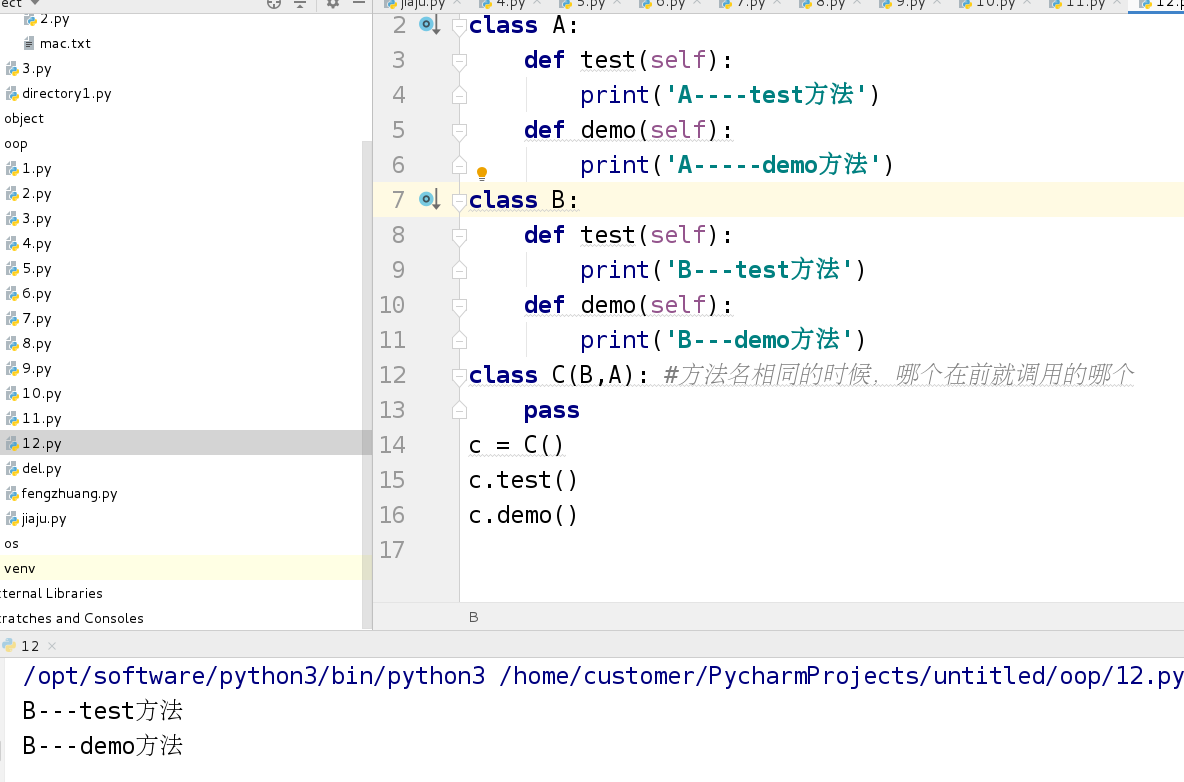Select 6.py in the oop folder
This screenshot has height=782, width=1184.
36,294
